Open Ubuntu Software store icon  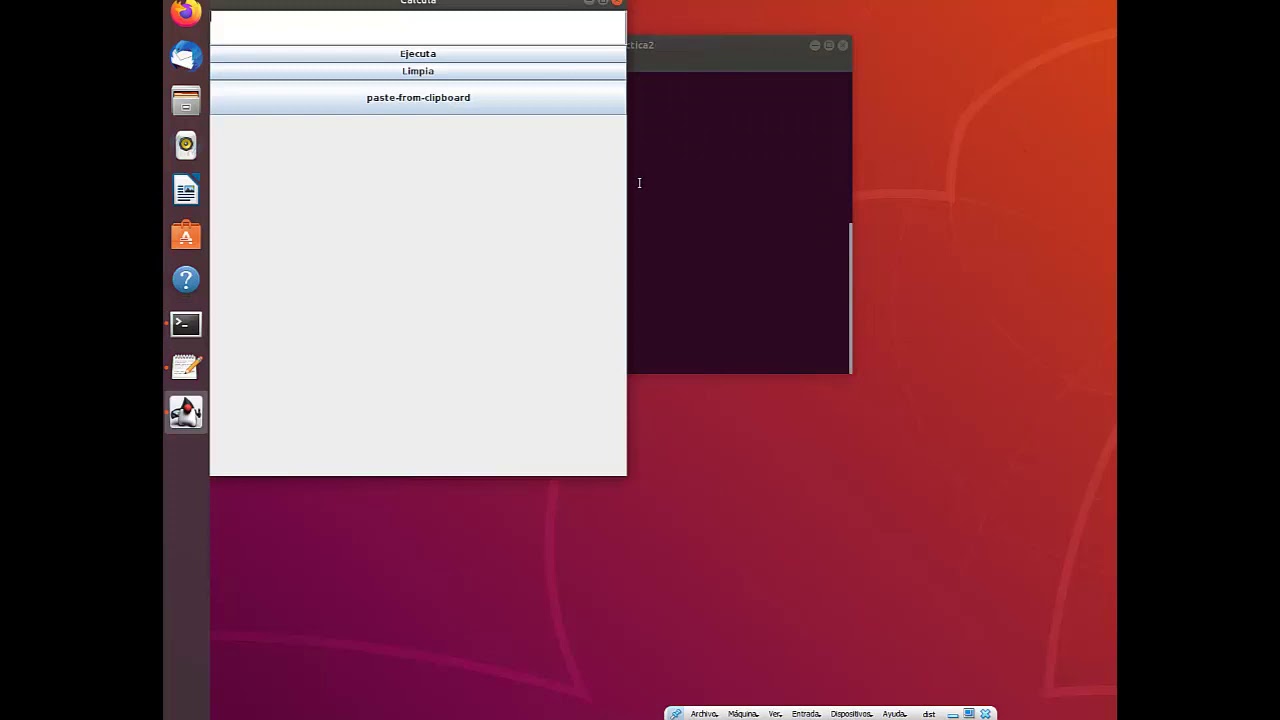coord(186,236)
